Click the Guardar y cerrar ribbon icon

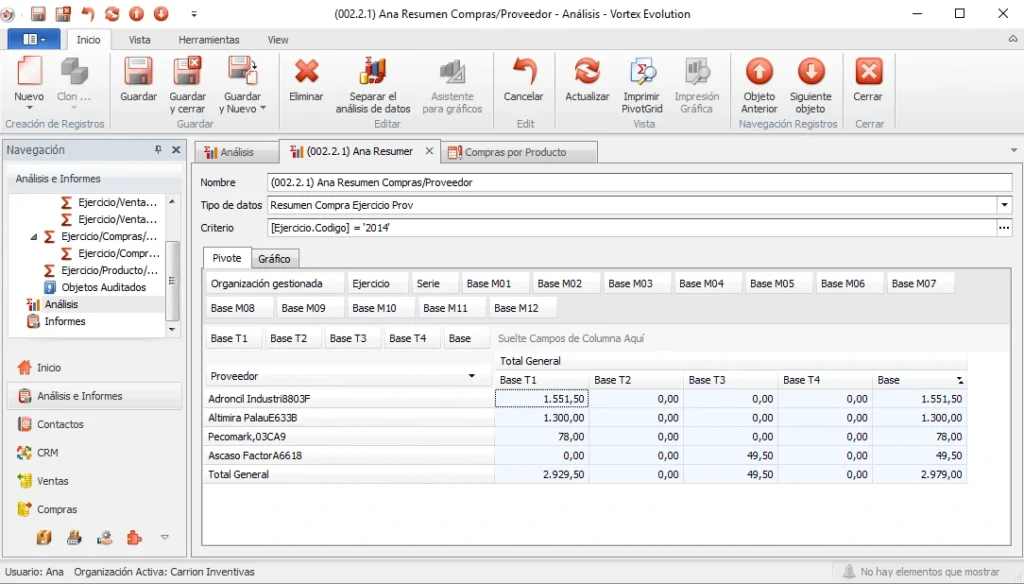click(187, 72)
